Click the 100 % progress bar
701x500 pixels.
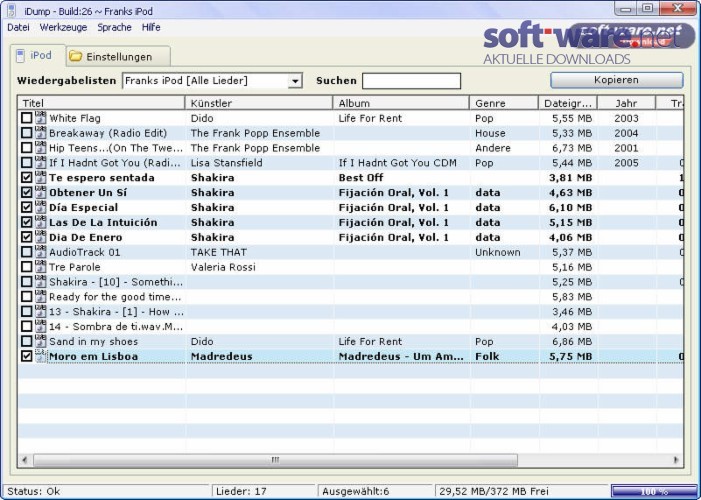pos(654,492)
